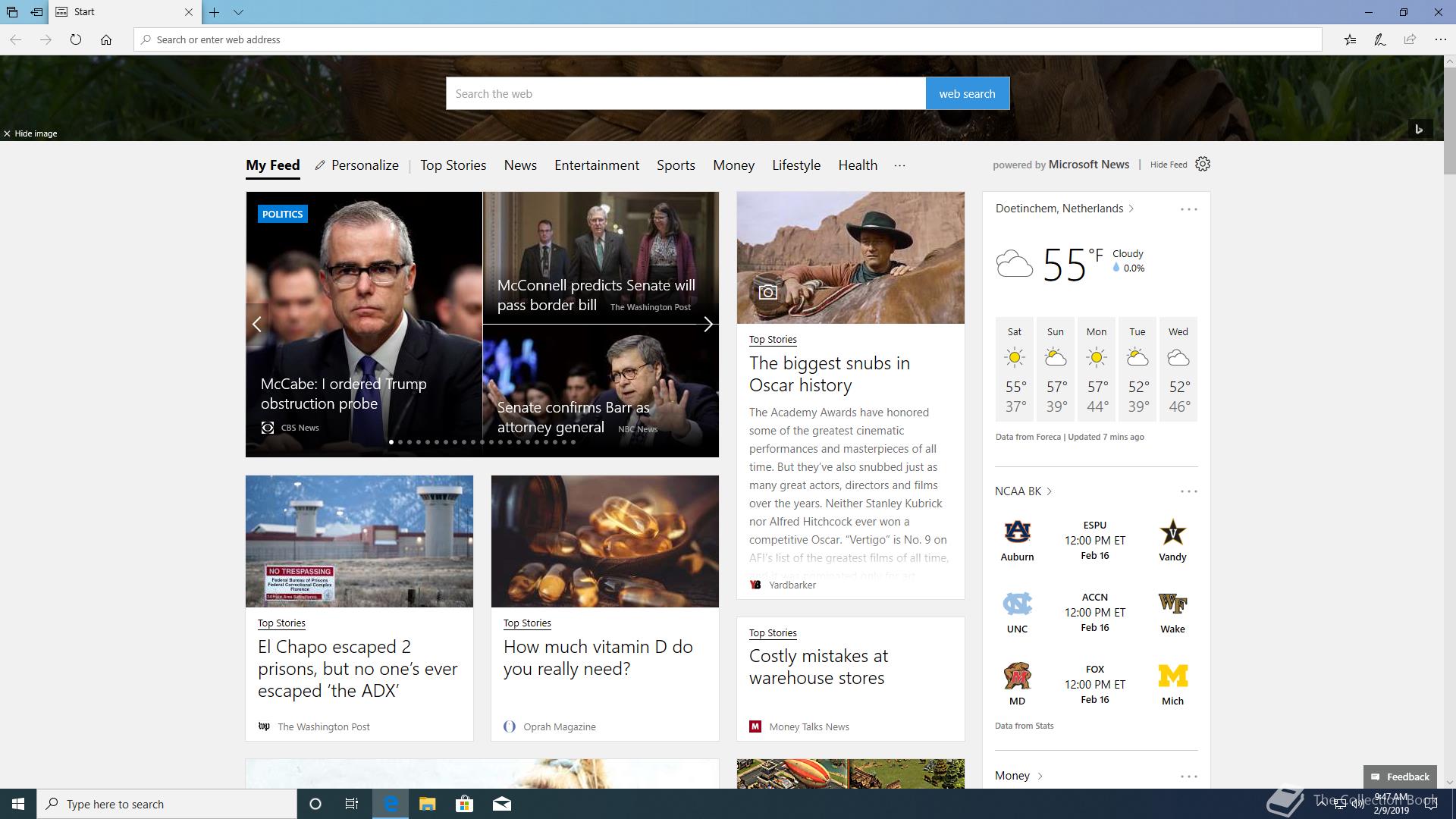Switch to the News tab
Screen dimensions: 1456x819
tap(520, 165)
